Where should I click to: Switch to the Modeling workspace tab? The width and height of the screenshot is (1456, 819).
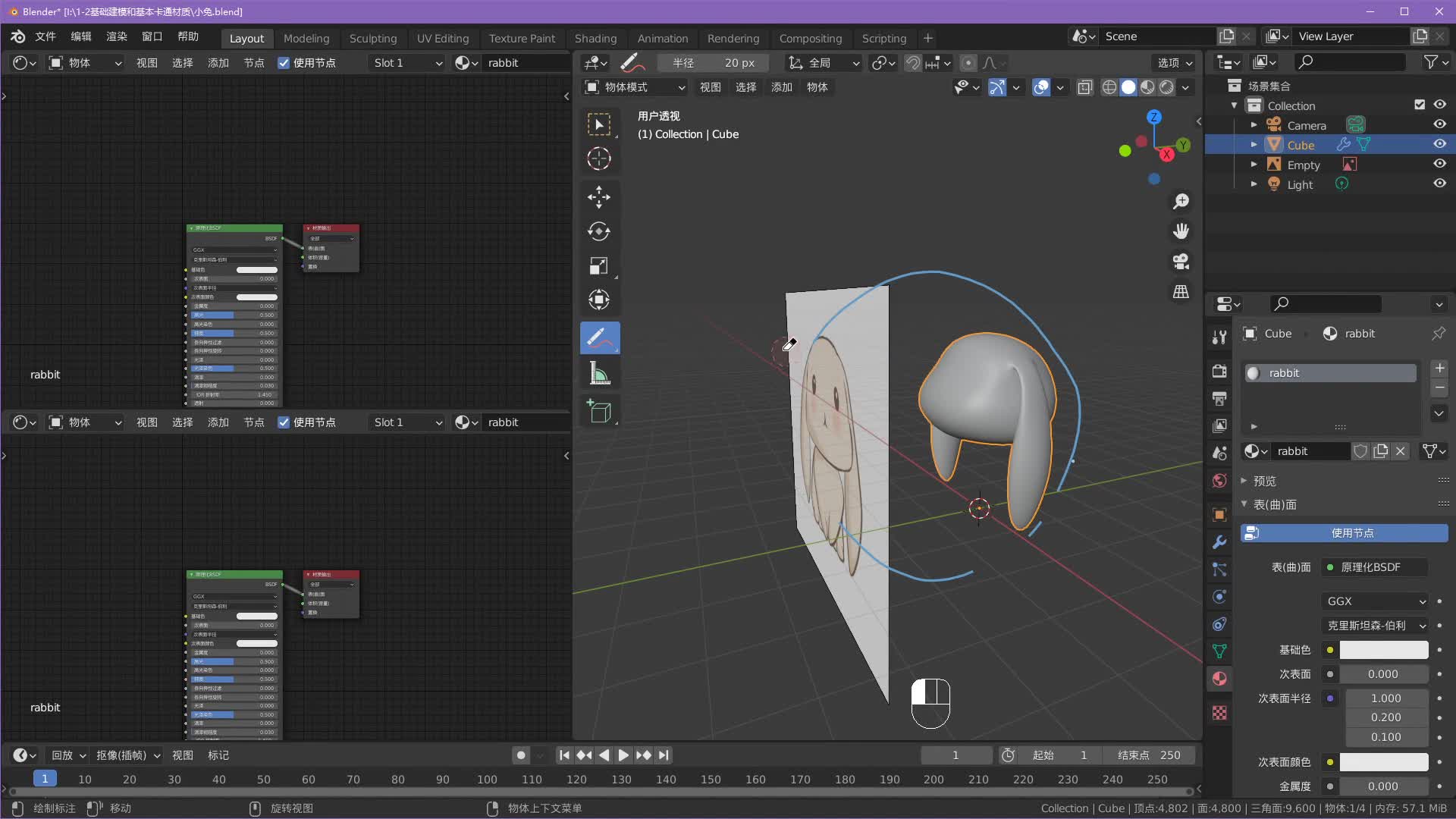point(306,38)
